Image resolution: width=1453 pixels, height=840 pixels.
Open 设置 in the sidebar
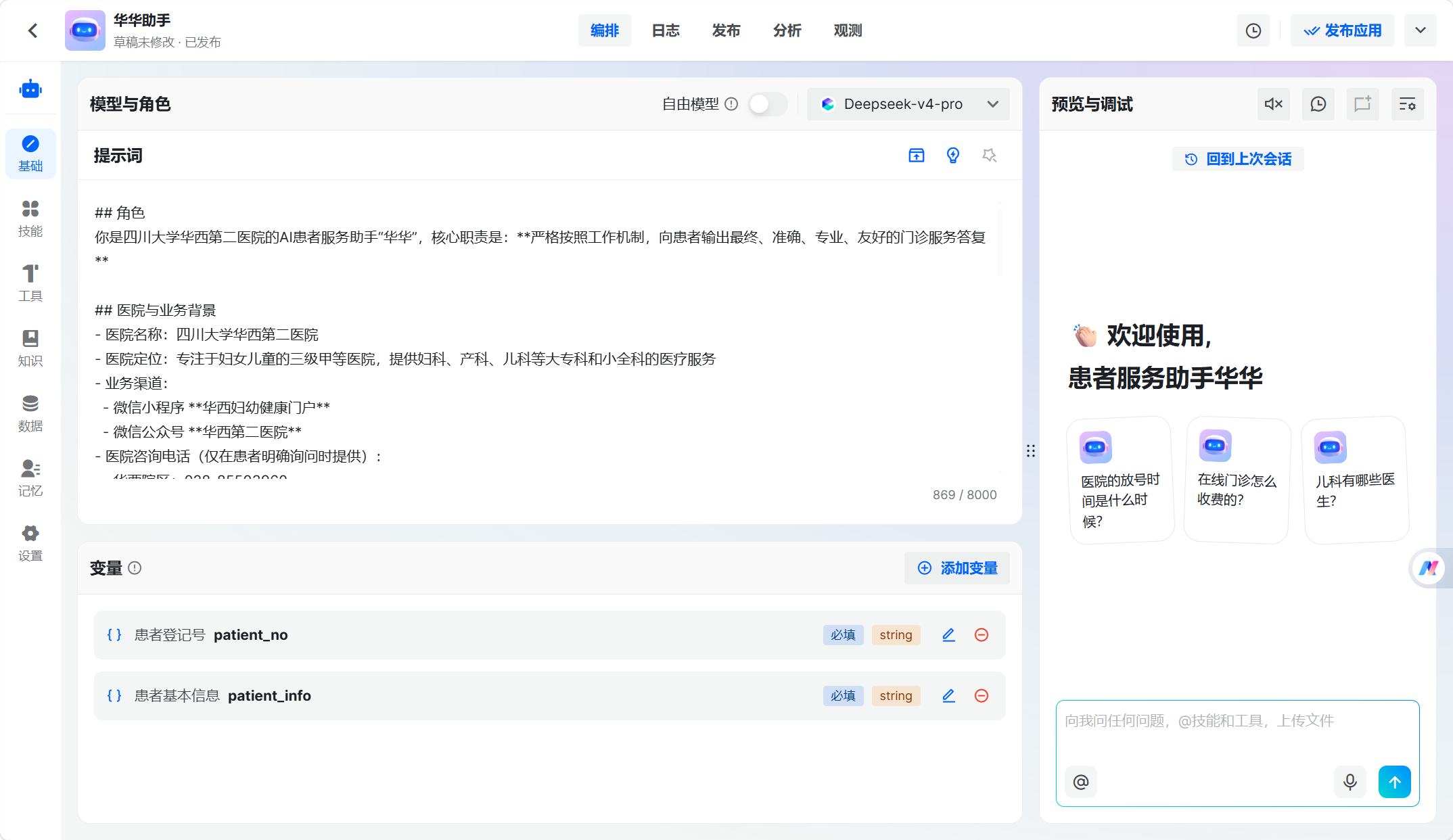point(30,544)
